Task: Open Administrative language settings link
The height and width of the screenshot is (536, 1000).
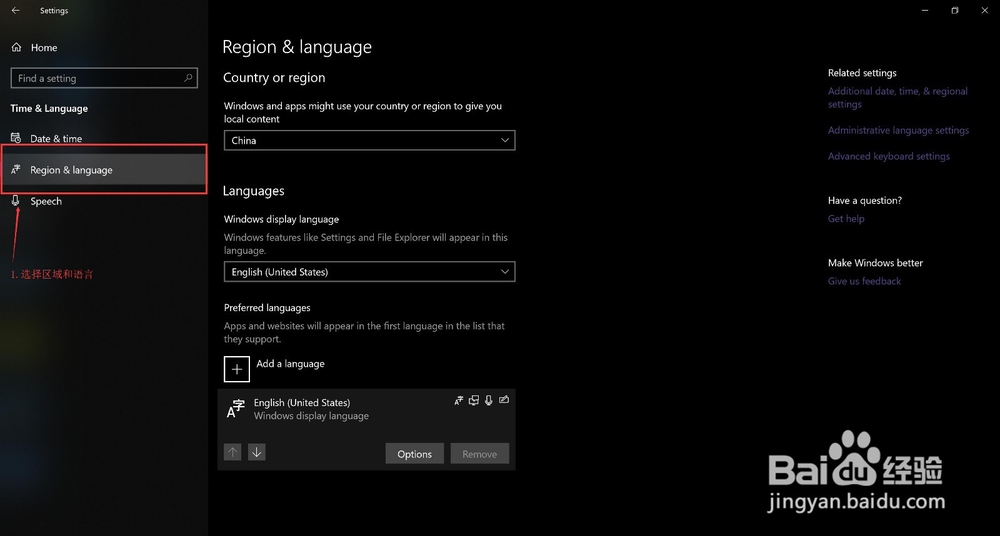Action: tap(898, 130)
